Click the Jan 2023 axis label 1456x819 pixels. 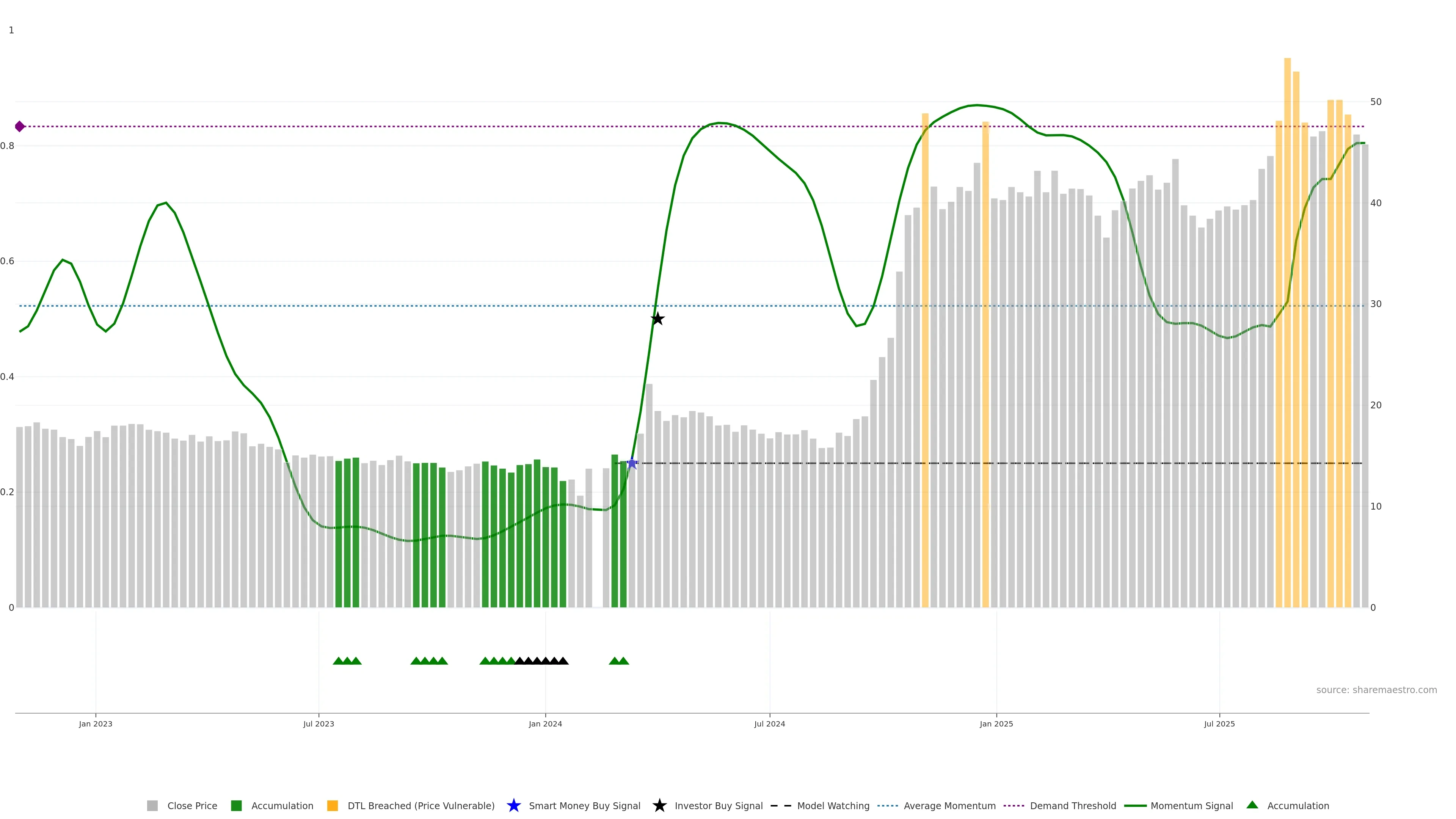click(x=96, y=723)
